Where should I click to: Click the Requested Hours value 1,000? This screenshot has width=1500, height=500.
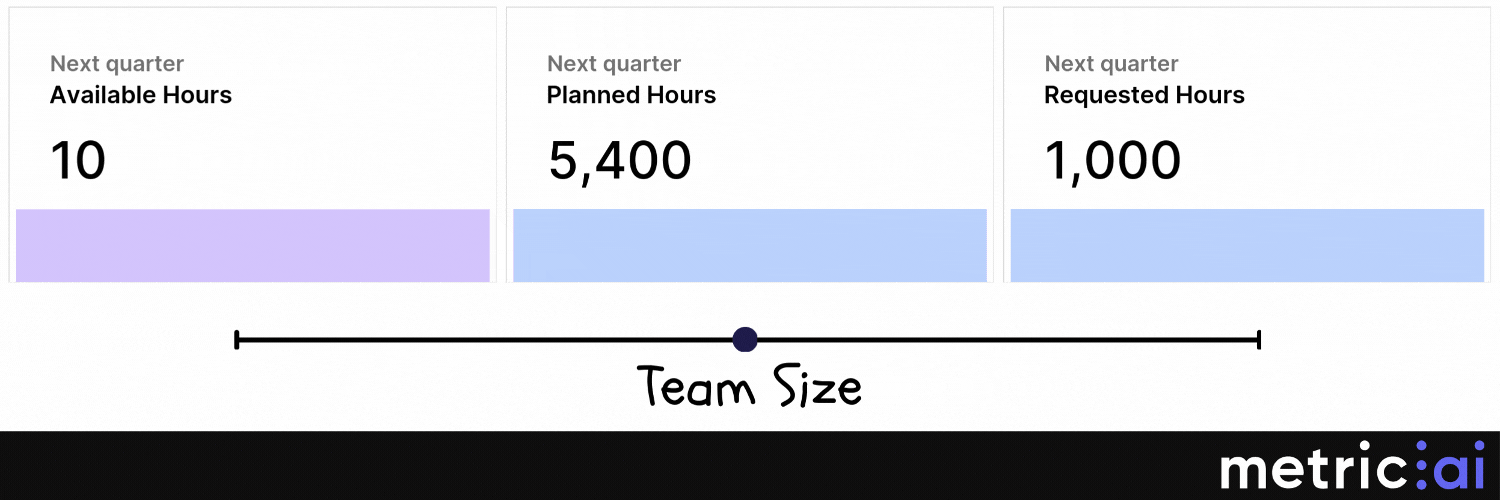coord(1112,160)
